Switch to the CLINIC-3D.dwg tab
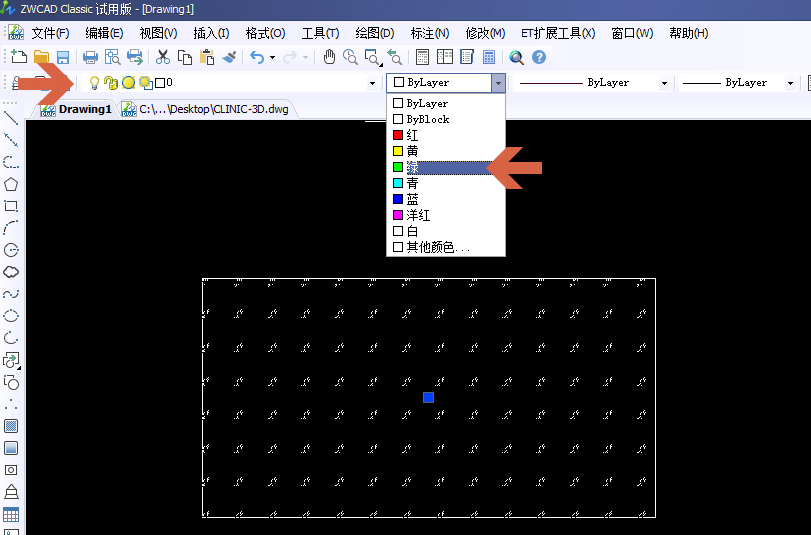 (212, 109)
